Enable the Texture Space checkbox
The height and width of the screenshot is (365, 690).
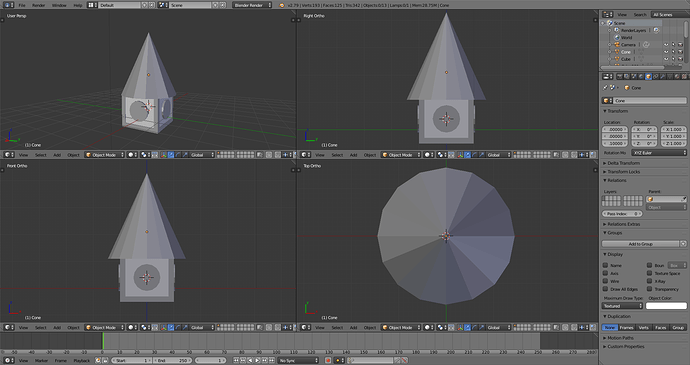(650, 273)
